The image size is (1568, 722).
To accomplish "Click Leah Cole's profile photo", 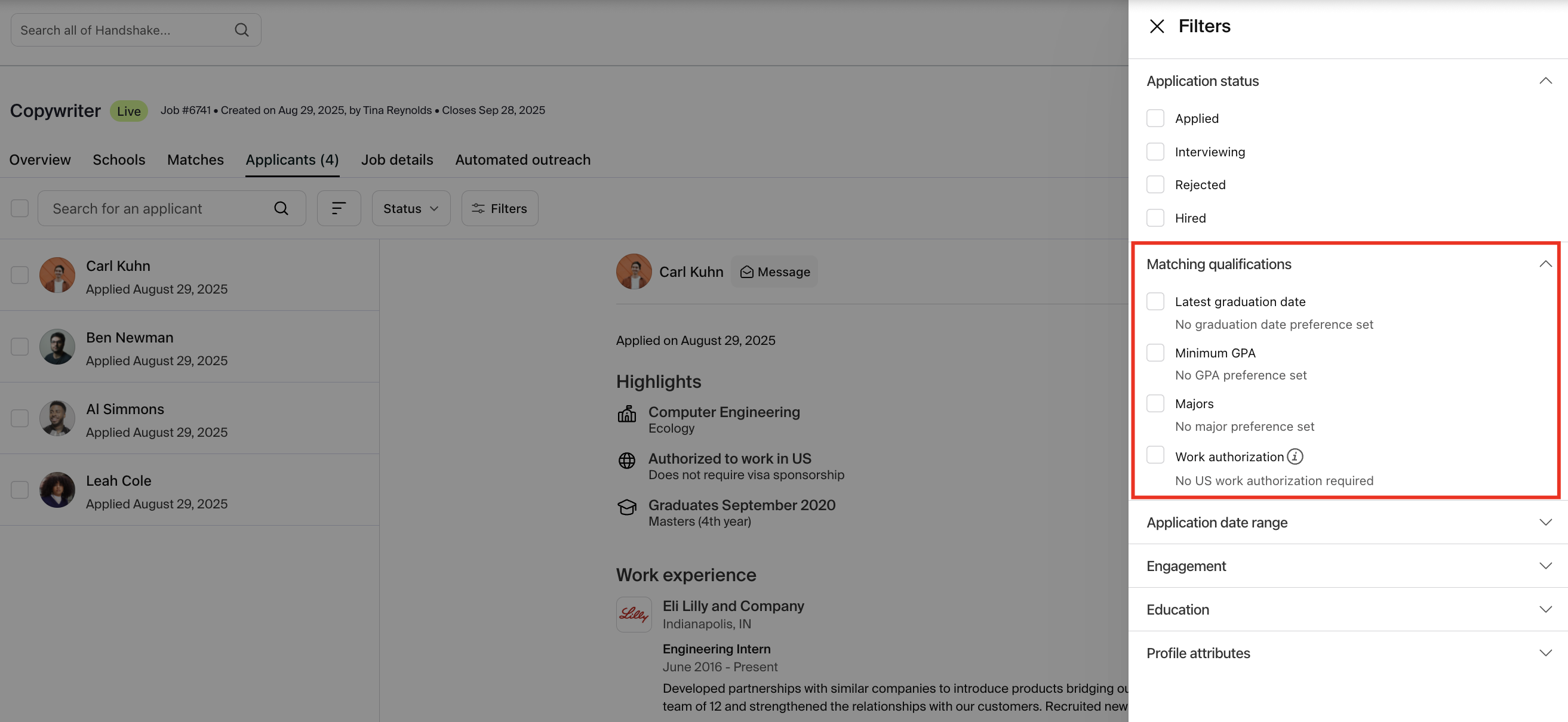I will 57,490.
